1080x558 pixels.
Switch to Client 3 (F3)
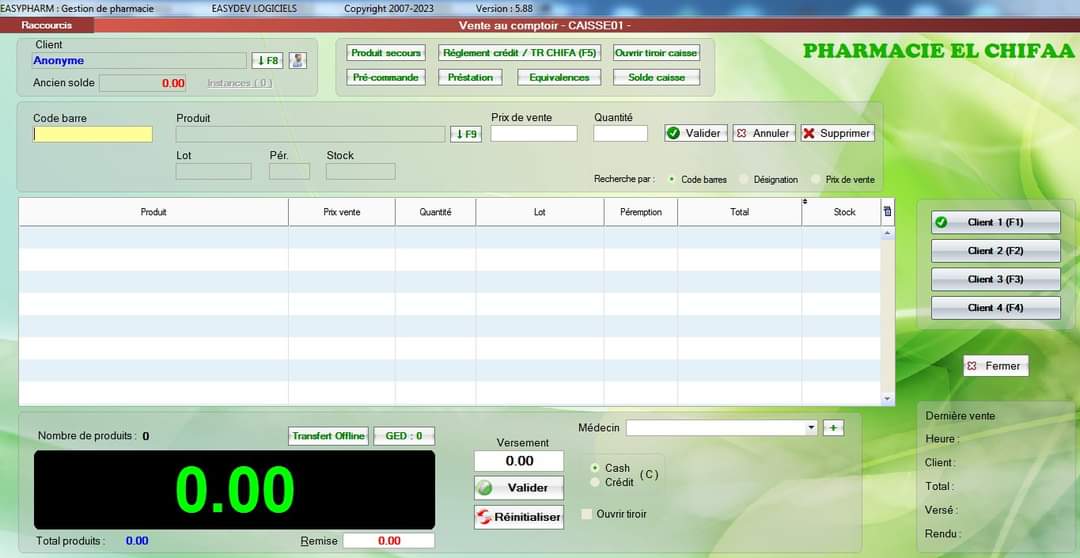[x=995, y=279]
